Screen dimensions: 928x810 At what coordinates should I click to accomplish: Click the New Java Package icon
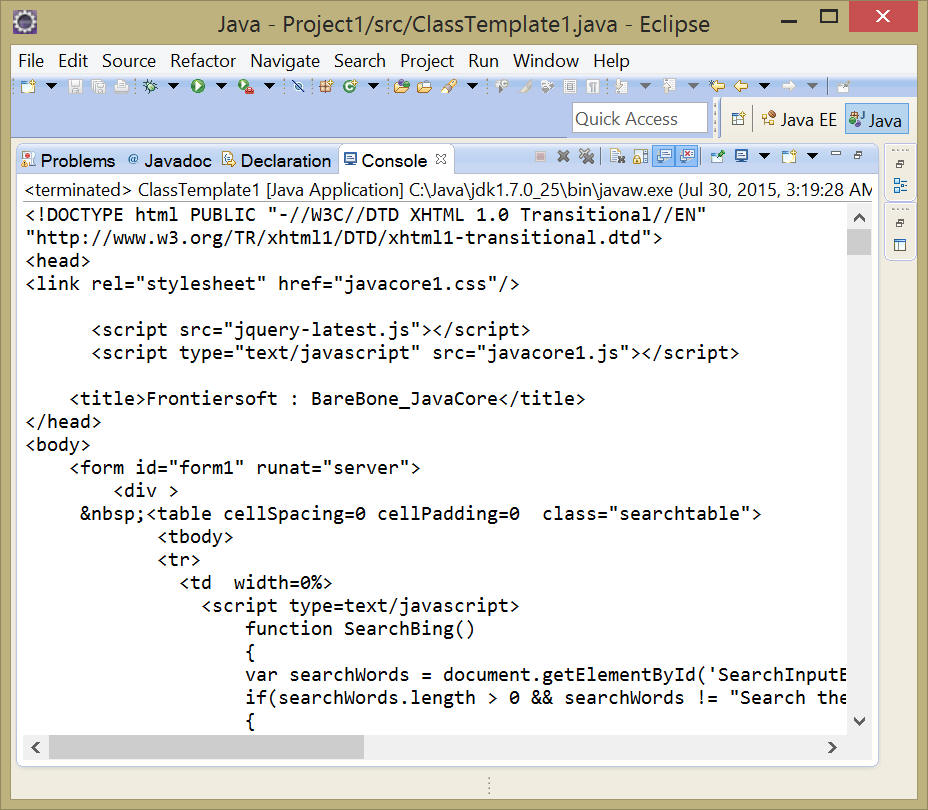pyautogui.click(x=326, y=86)
